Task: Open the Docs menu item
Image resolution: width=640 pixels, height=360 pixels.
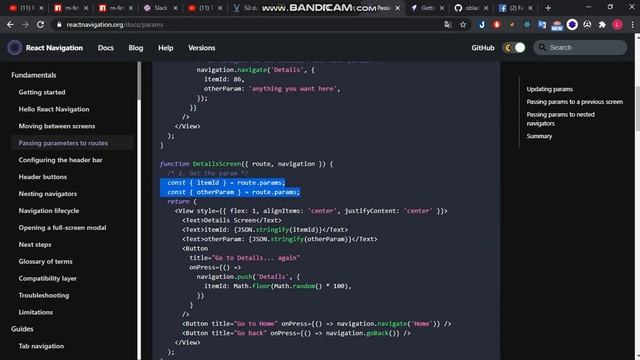Action: [106, 48]
